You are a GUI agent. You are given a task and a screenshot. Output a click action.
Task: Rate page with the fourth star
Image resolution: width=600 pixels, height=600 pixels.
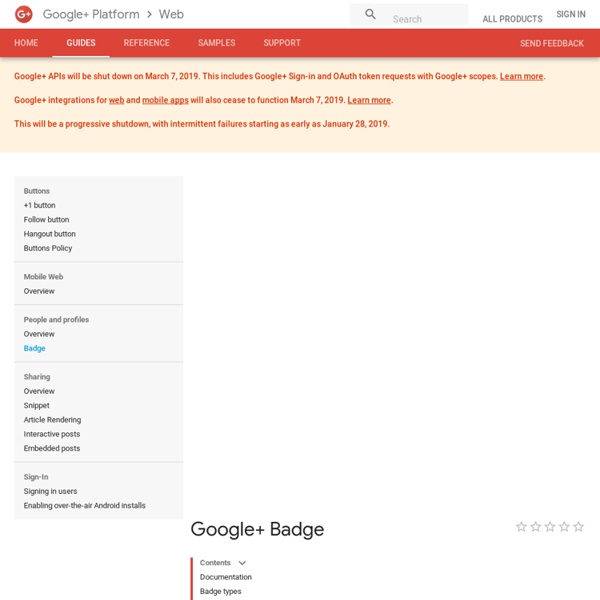point(564,527)
